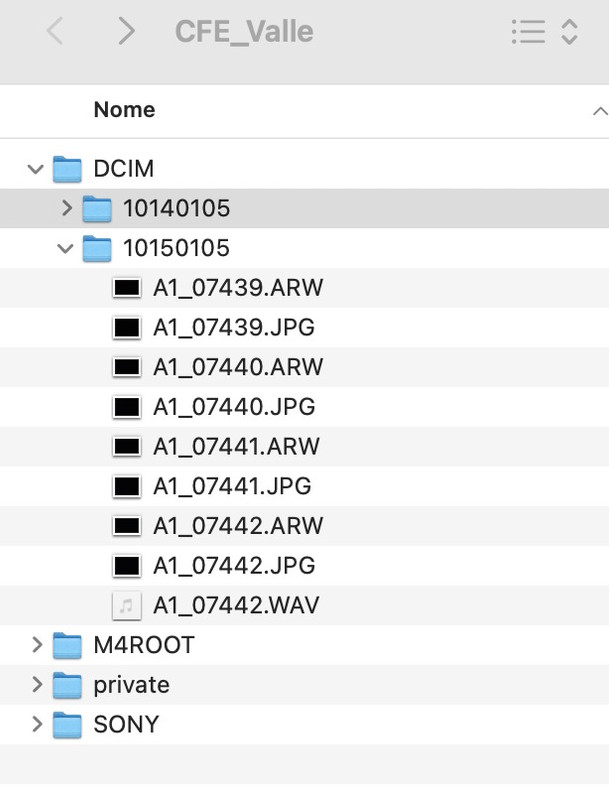Select the 10150105 folder icon

(x=97, y=248)
